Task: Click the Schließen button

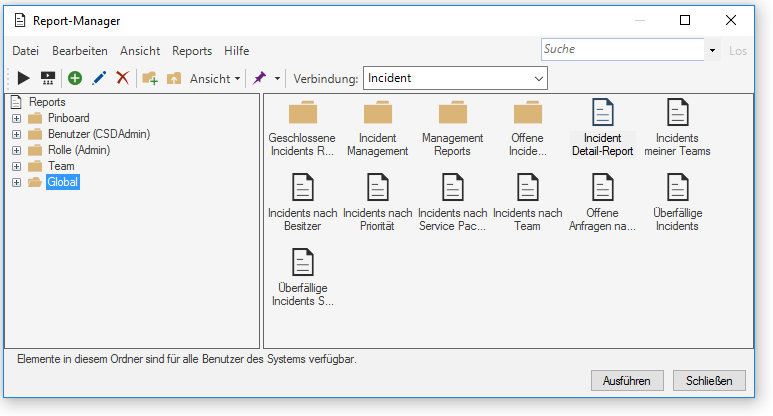Action: coord(709,381)
